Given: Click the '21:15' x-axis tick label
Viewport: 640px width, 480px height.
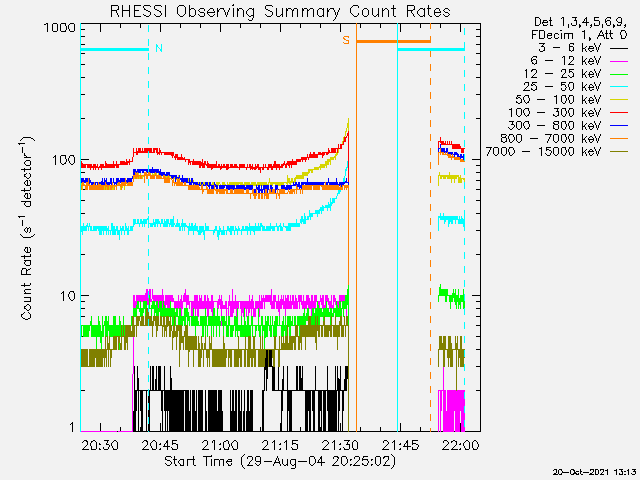Looking at the screenshot, I should [280, 445].
